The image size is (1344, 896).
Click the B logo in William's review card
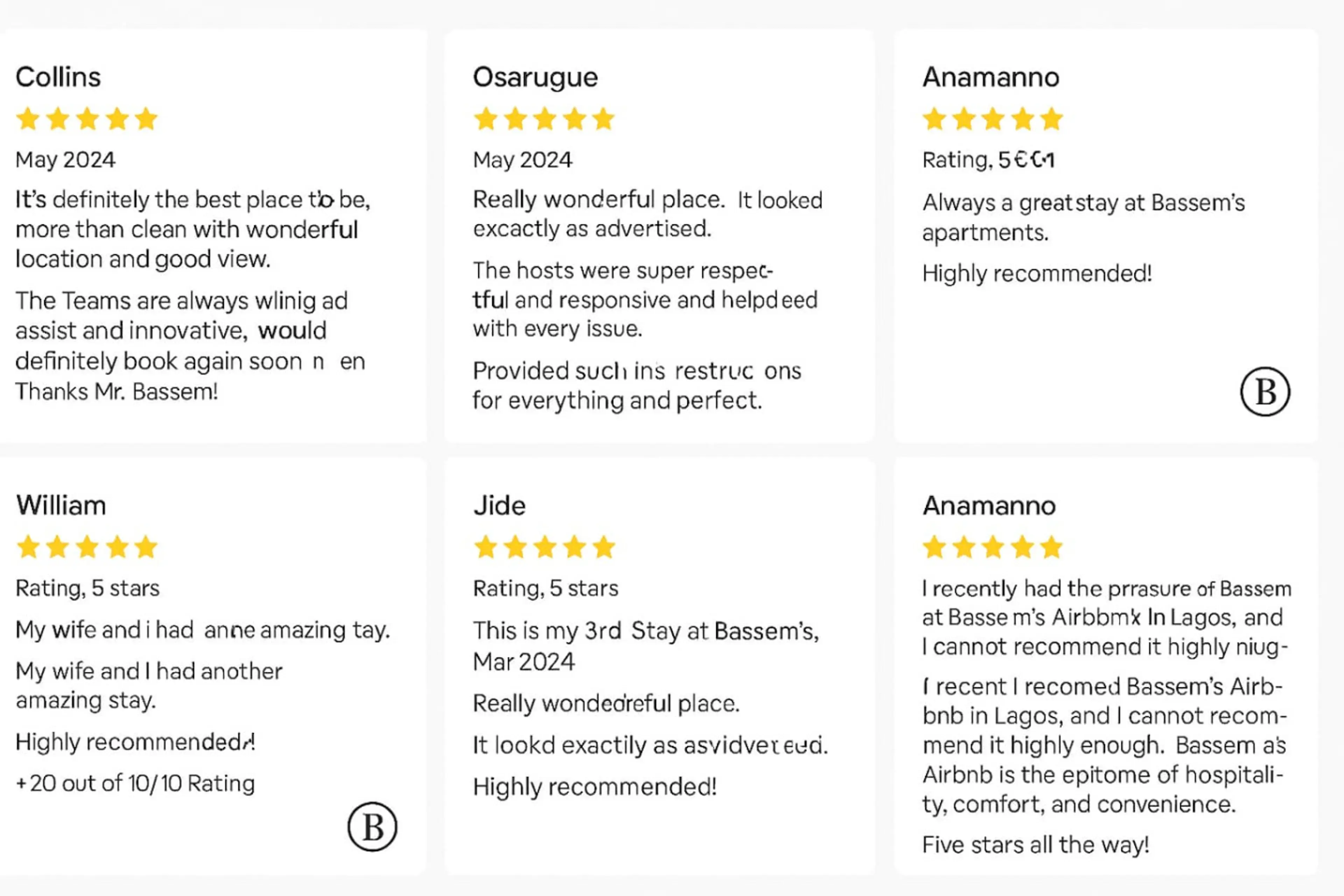point(372,826)
